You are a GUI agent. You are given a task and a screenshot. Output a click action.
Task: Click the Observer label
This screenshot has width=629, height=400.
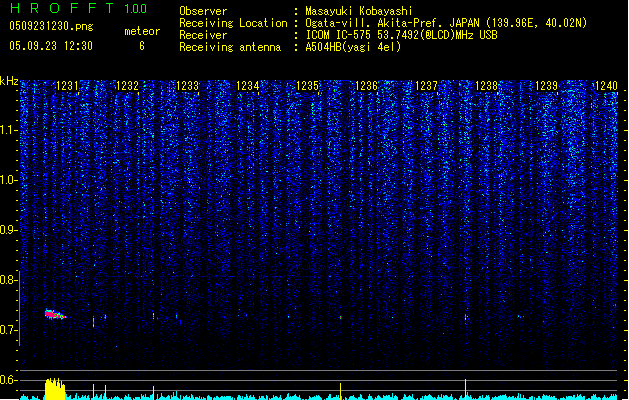coord(203,11)
